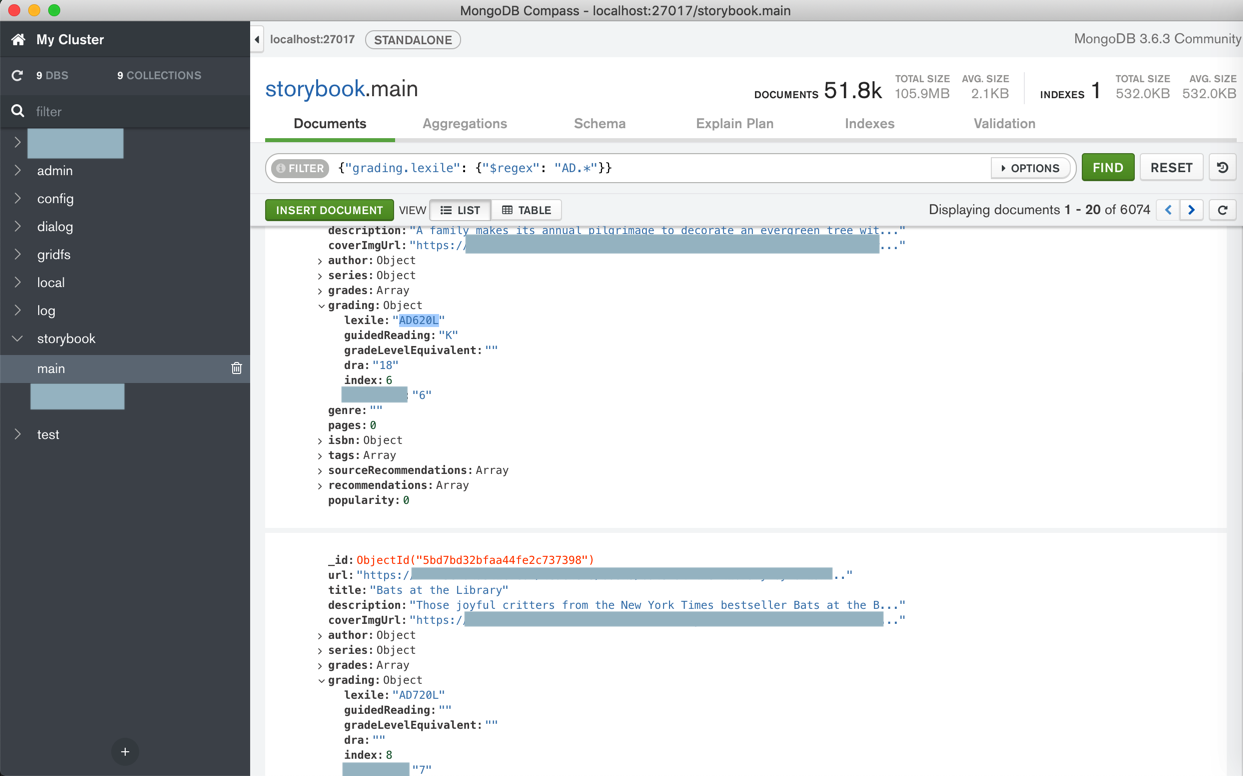Expand the tags array in first document
The image size is (1243, 776).
point(321,456)
